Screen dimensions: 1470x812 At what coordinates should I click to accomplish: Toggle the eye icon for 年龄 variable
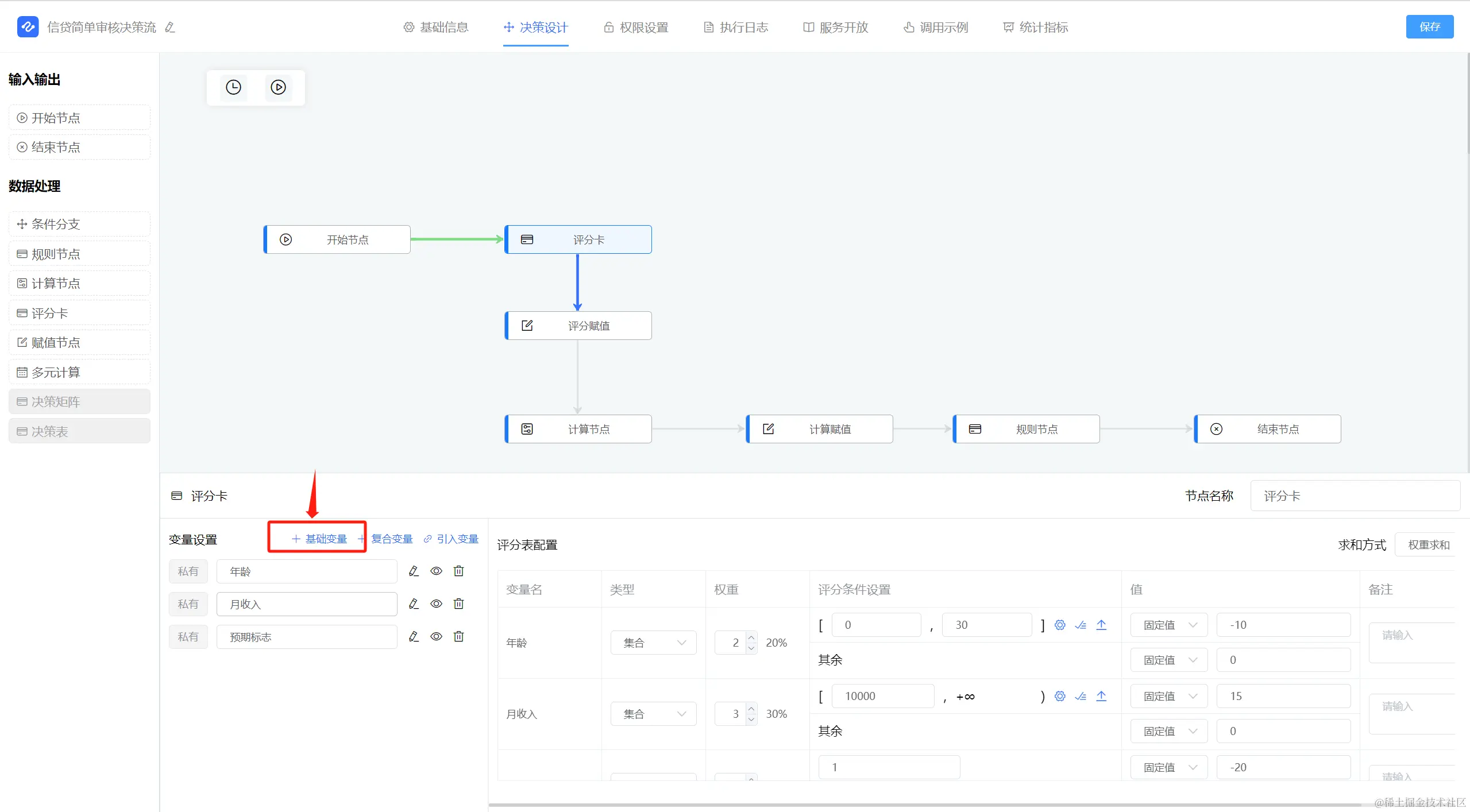436,571
